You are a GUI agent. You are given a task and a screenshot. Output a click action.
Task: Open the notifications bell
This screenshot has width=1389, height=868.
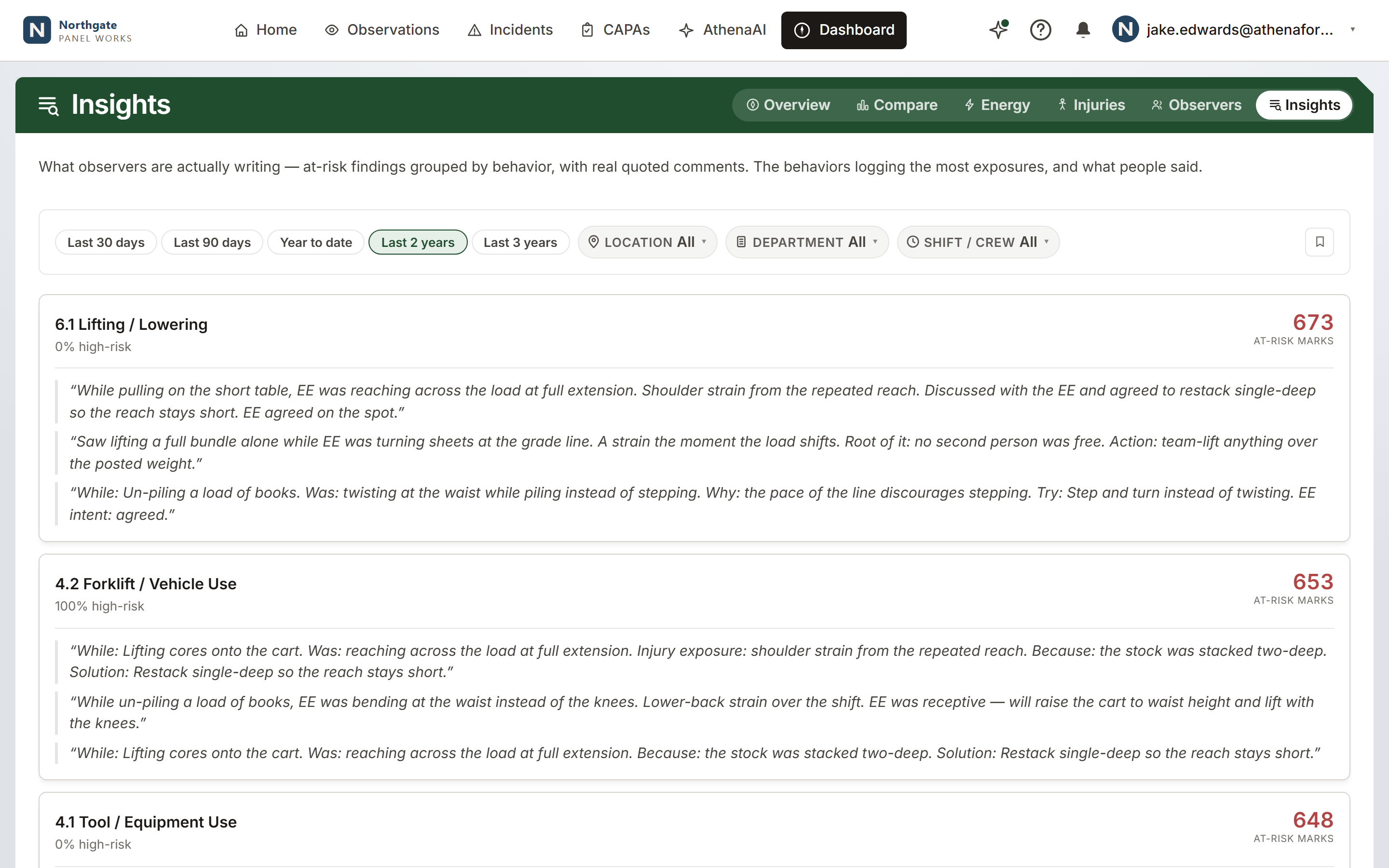(x=1082, y=29)
